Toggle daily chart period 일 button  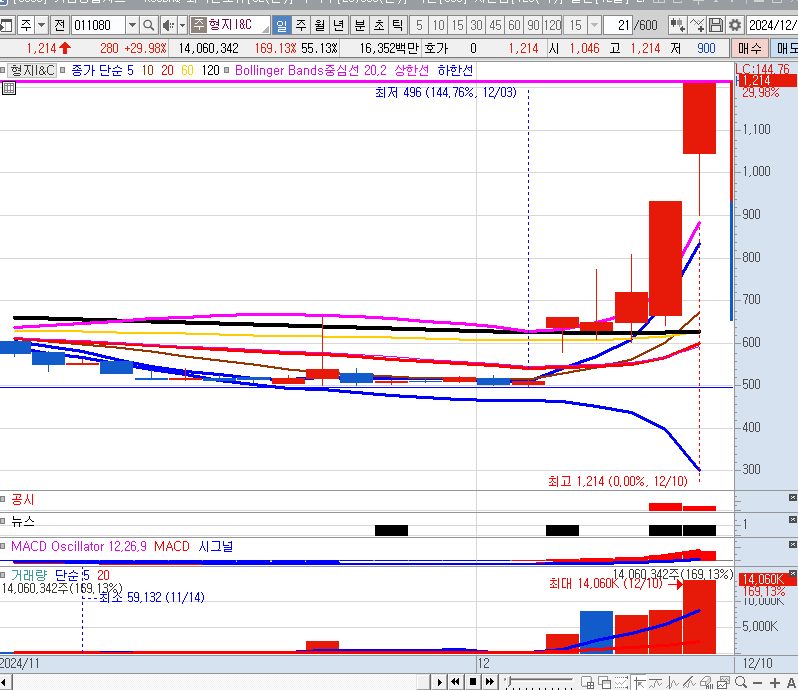pyautogui.click(x=280, y=25)
